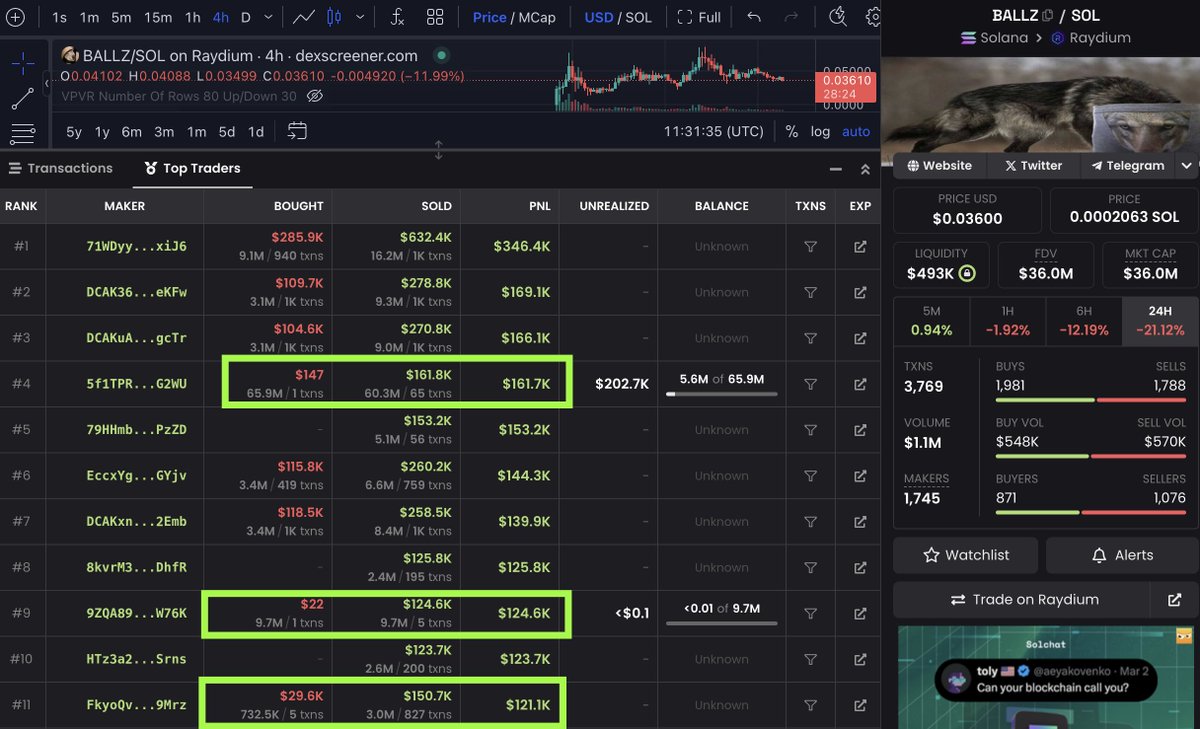Image resolution: width=1200 pixels, height=729 pixels.
Task: Filter transactions of maker 9ZQA89...W76K
Action: [811, 613]
